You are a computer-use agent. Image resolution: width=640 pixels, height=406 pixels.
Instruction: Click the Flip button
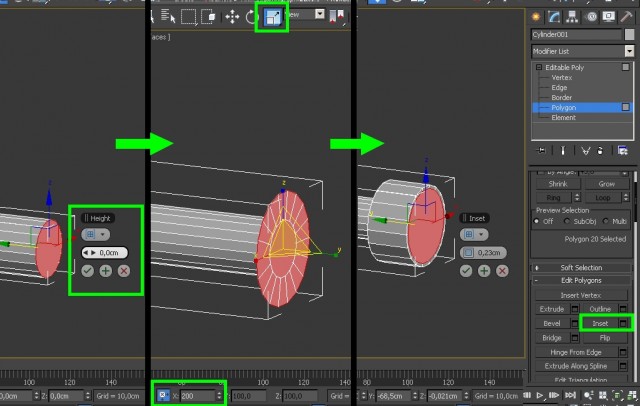[605, 337]
